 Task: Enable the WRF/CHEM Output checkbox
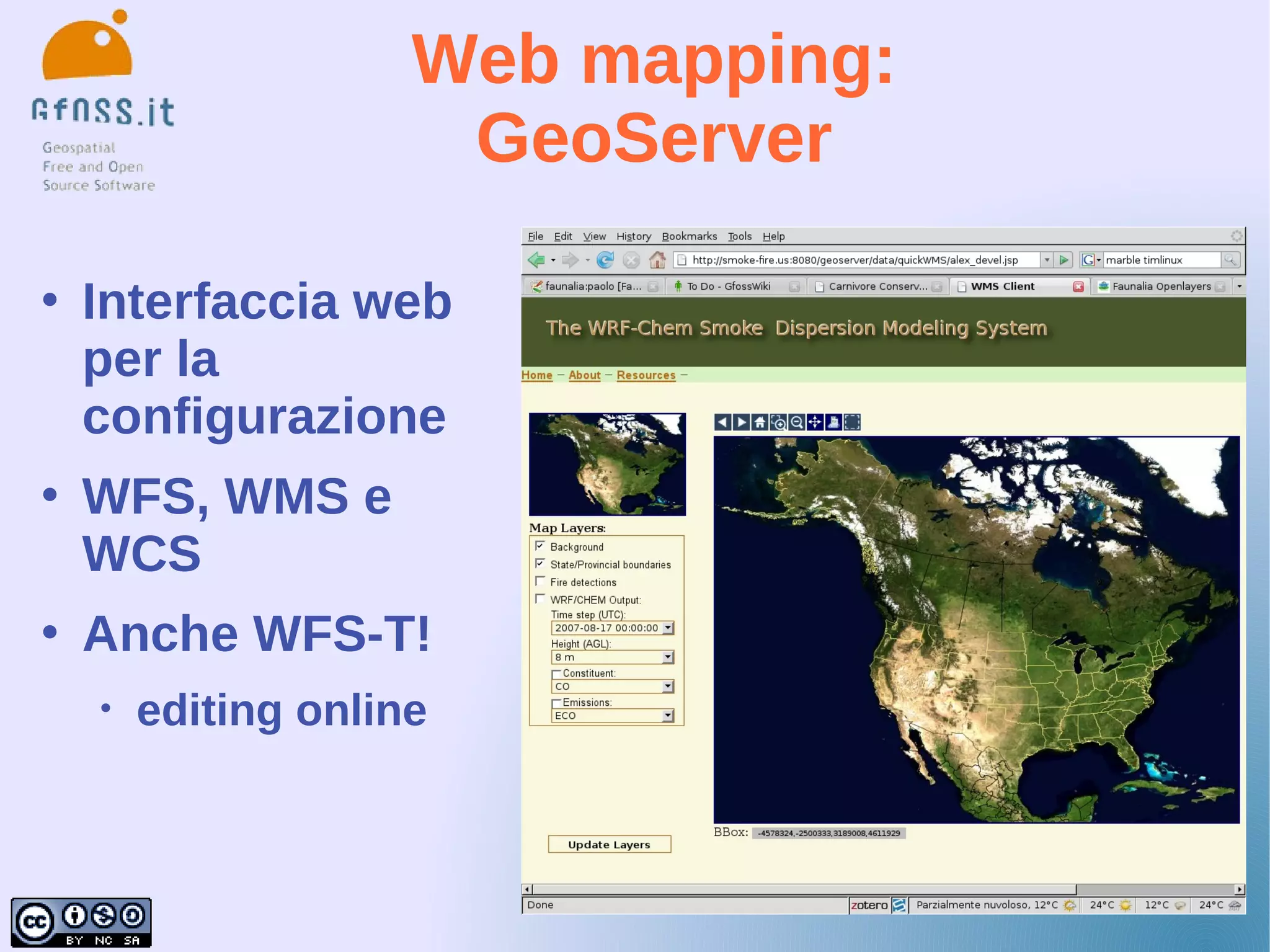tap(540, 598)
